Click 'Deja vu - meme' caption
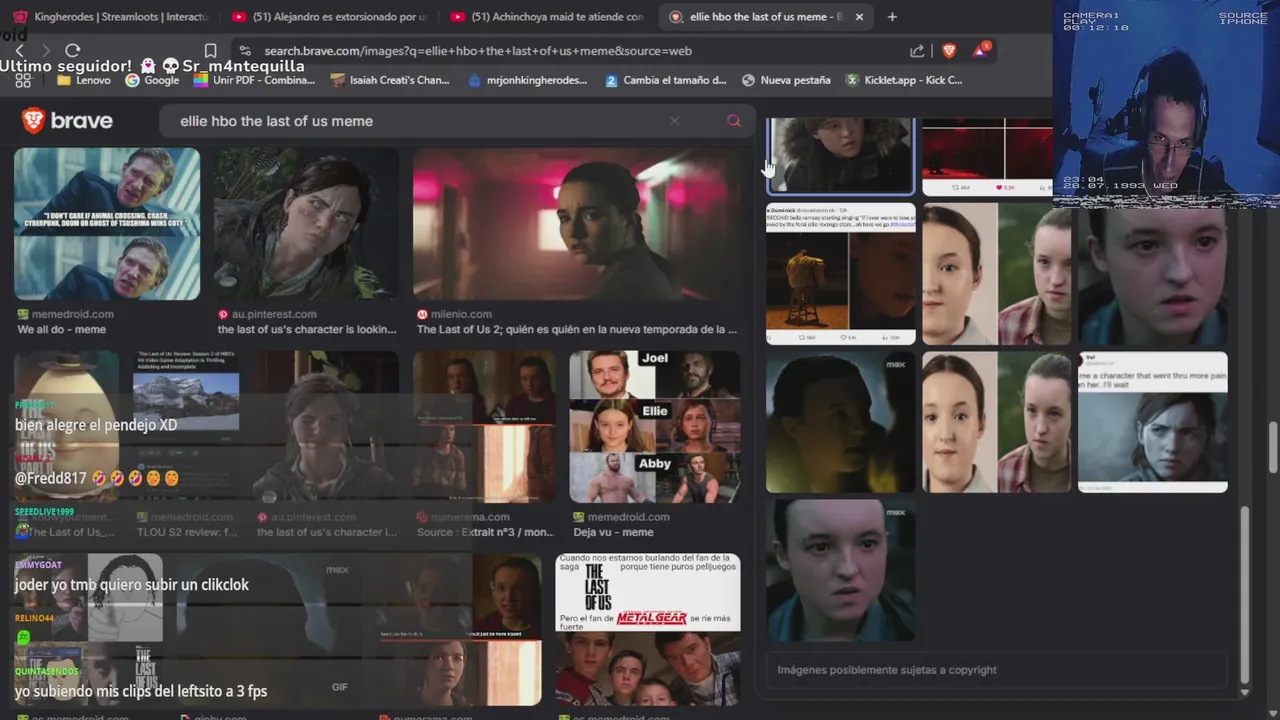1280x720 pixels. [613, 532]
